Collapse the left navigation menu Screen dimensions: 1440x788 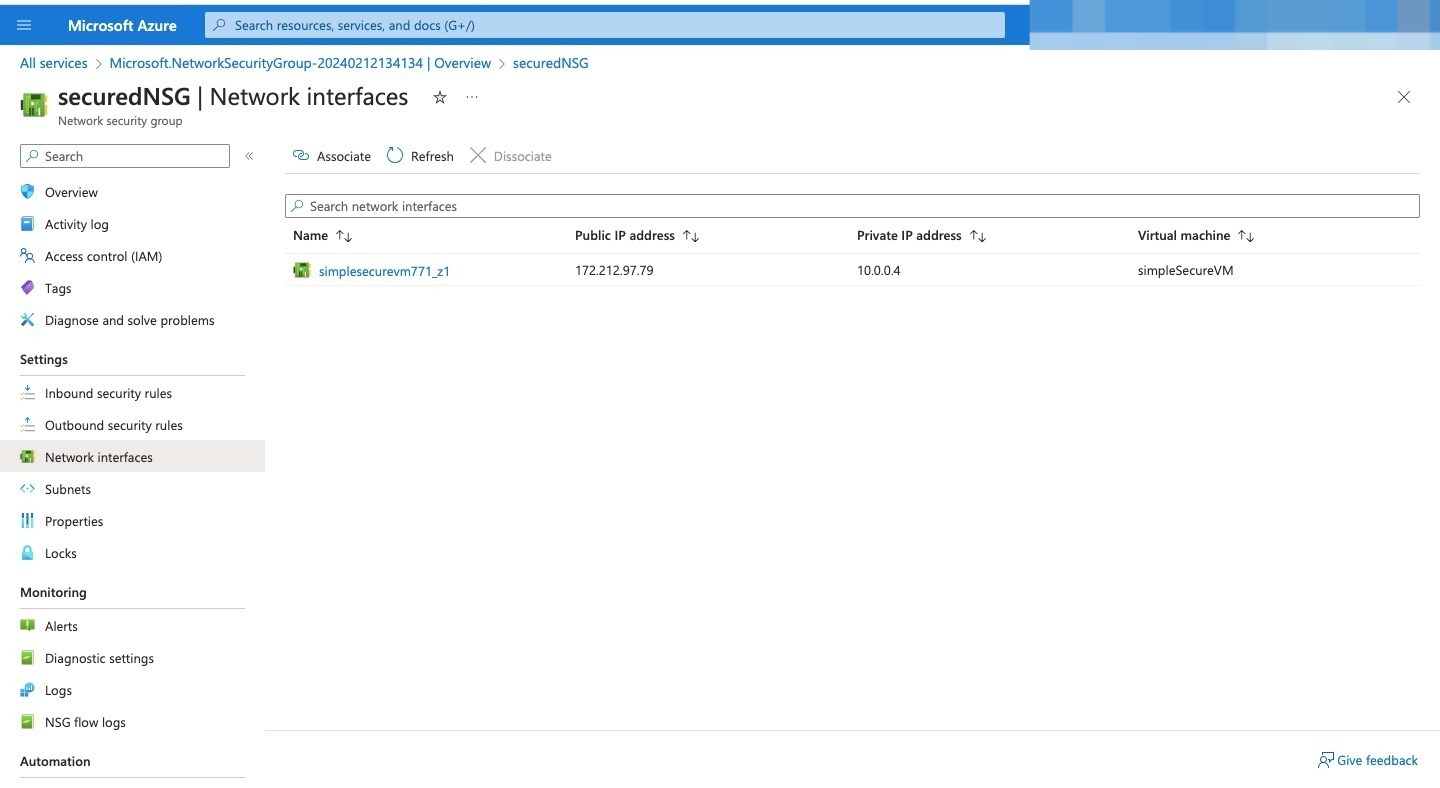249,156
